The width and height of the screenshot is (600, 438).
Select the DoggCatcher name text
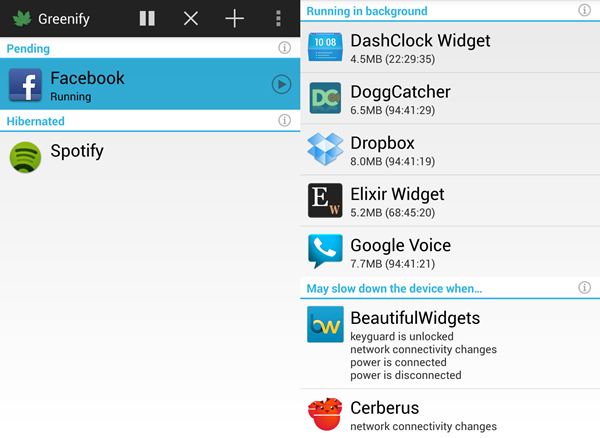[x=400, y=93]
